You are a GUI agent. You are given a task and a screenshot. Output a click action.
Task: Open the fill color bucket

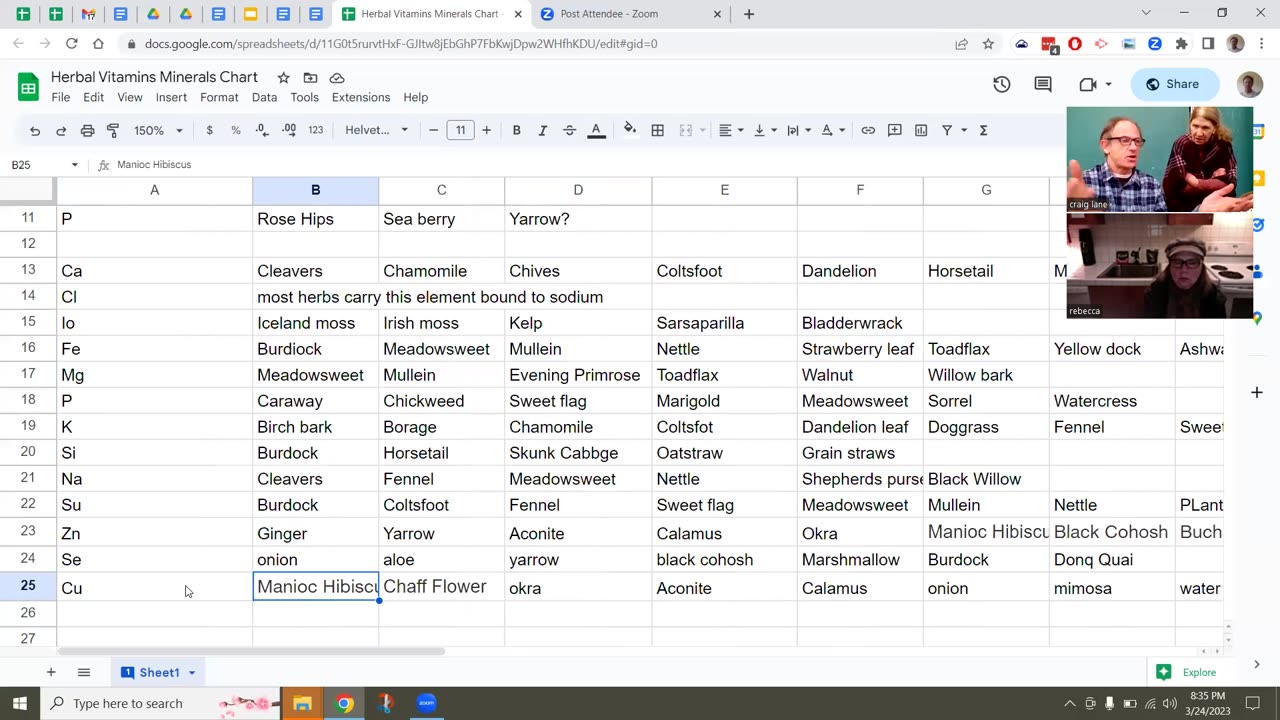630,130
